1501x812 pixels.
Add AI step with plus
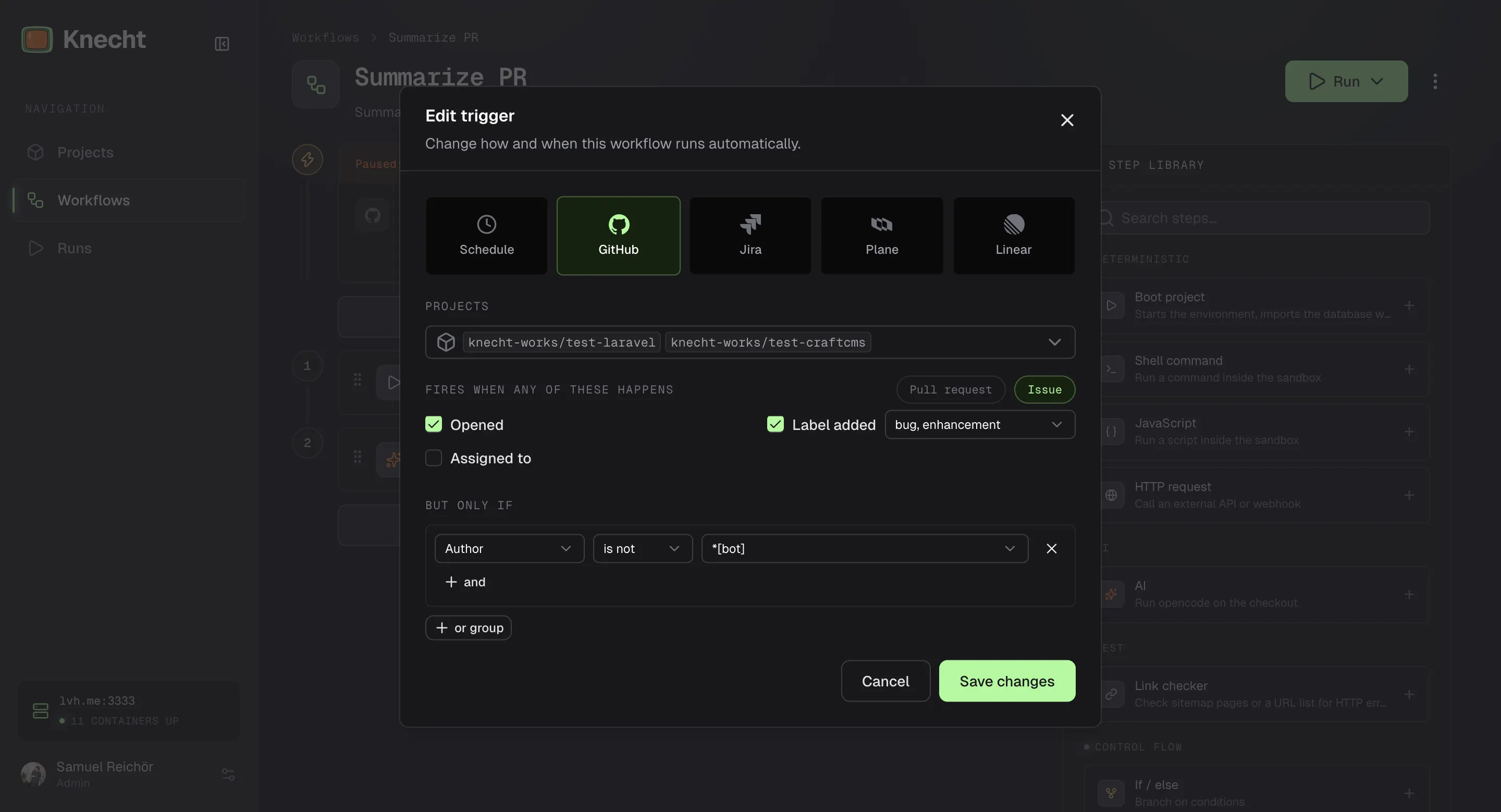point(1409,594)
